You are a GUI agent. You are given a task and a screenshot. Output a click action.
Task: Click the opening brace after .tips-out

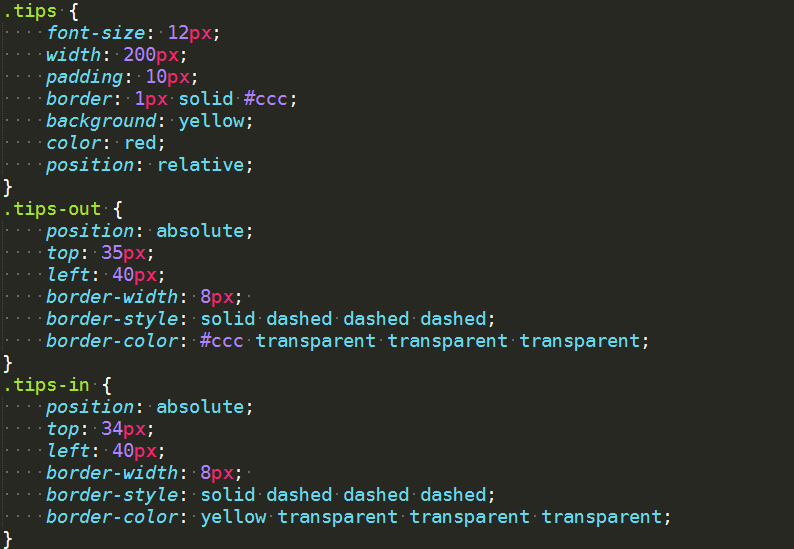pyautogui.click(x=118, y=209)
